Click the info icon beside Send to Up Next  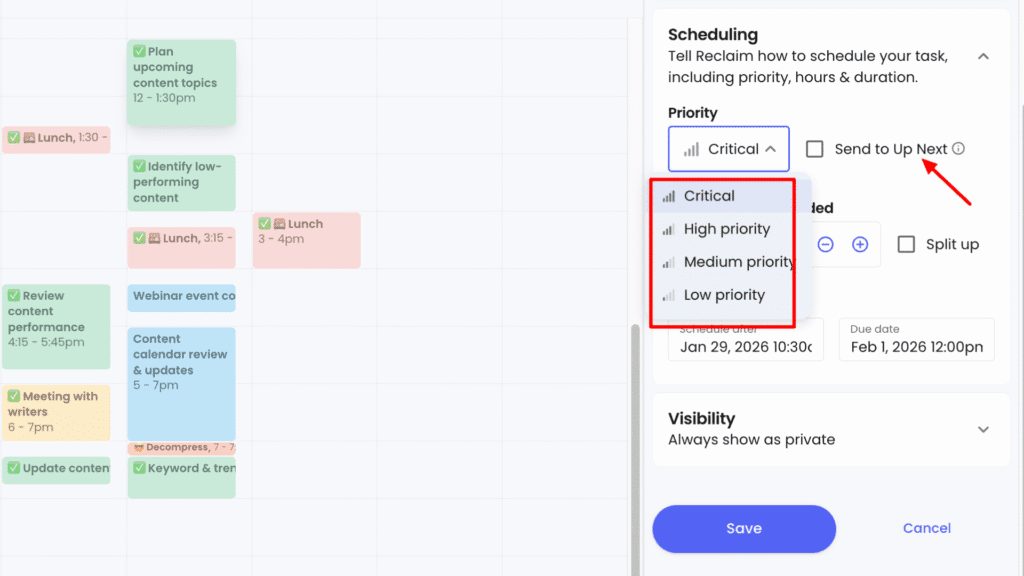958,148
